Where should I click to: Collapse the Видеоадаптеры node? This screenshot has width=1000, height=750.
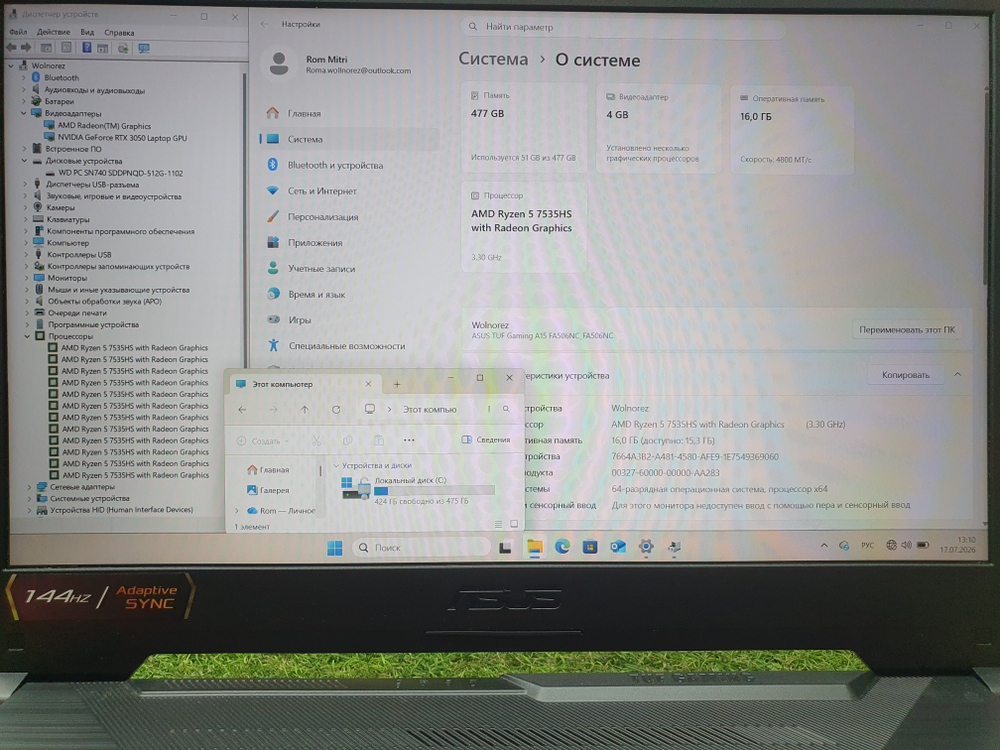click(24, 114)
